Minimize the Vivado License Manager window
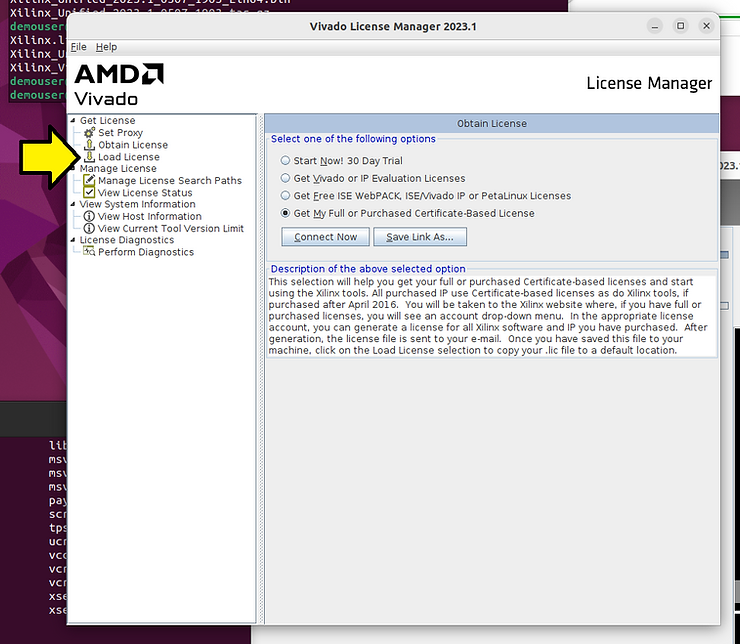 coord(655,26)
